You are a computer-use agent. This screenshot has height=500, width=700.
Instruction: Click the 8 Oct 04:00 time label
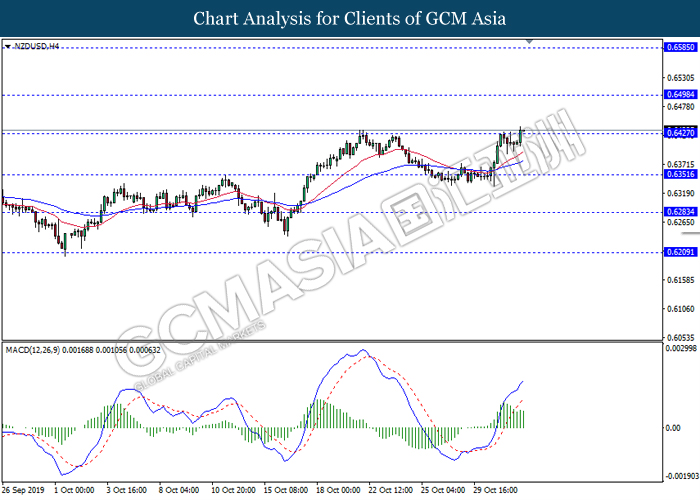point(179,490)
